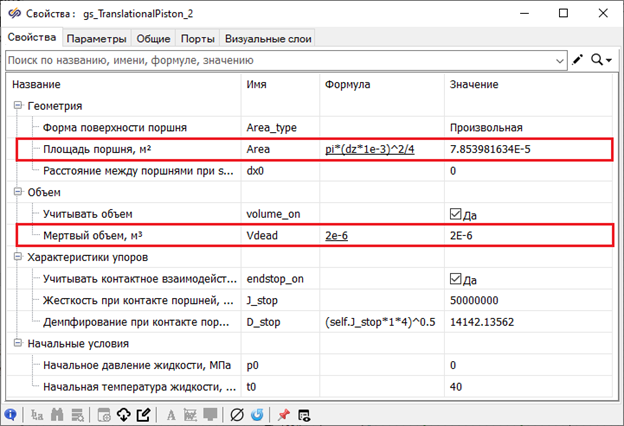Click the edit note icon in bottom toolbar

point(144,413)
